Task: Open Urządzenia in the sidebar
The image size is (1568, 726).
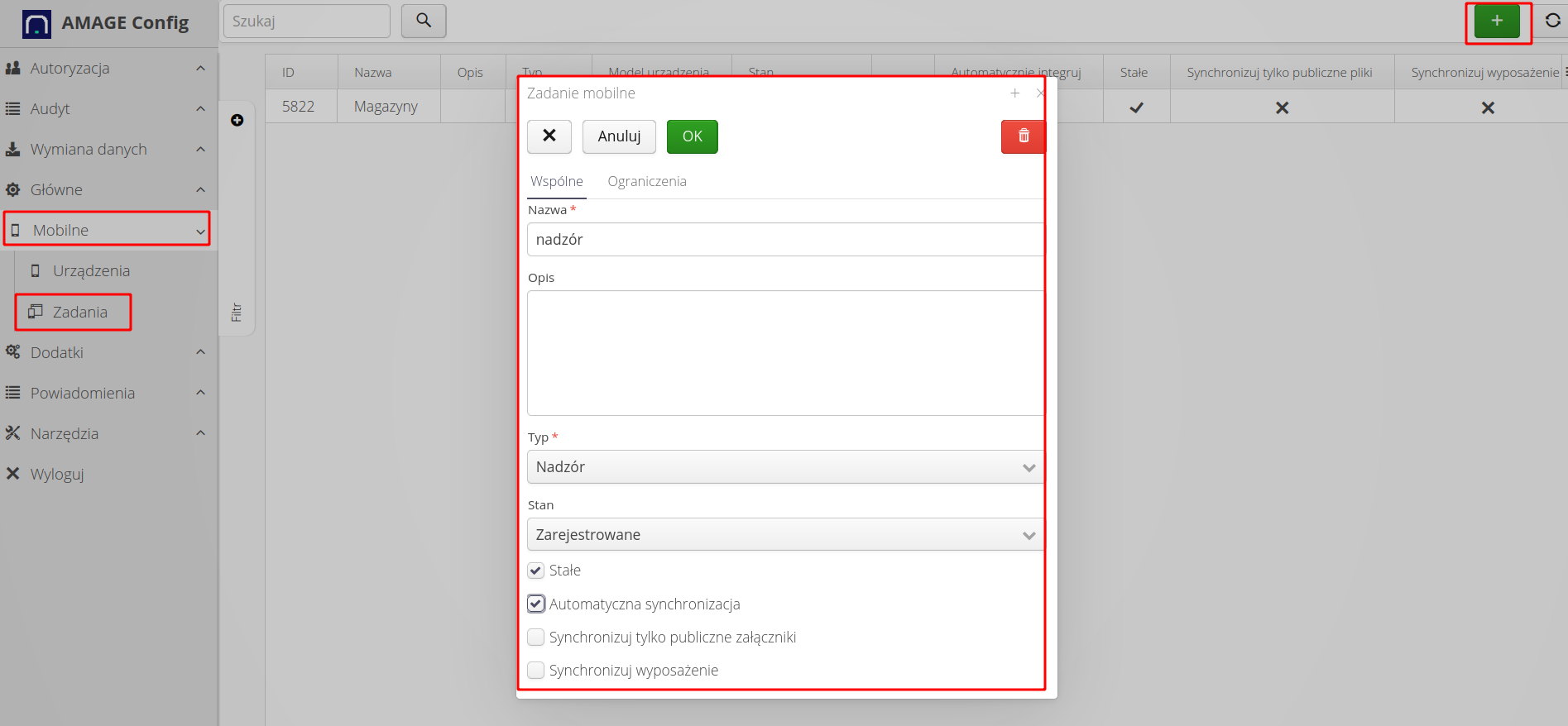Action: pyautogui.click(x=91, y=271)
